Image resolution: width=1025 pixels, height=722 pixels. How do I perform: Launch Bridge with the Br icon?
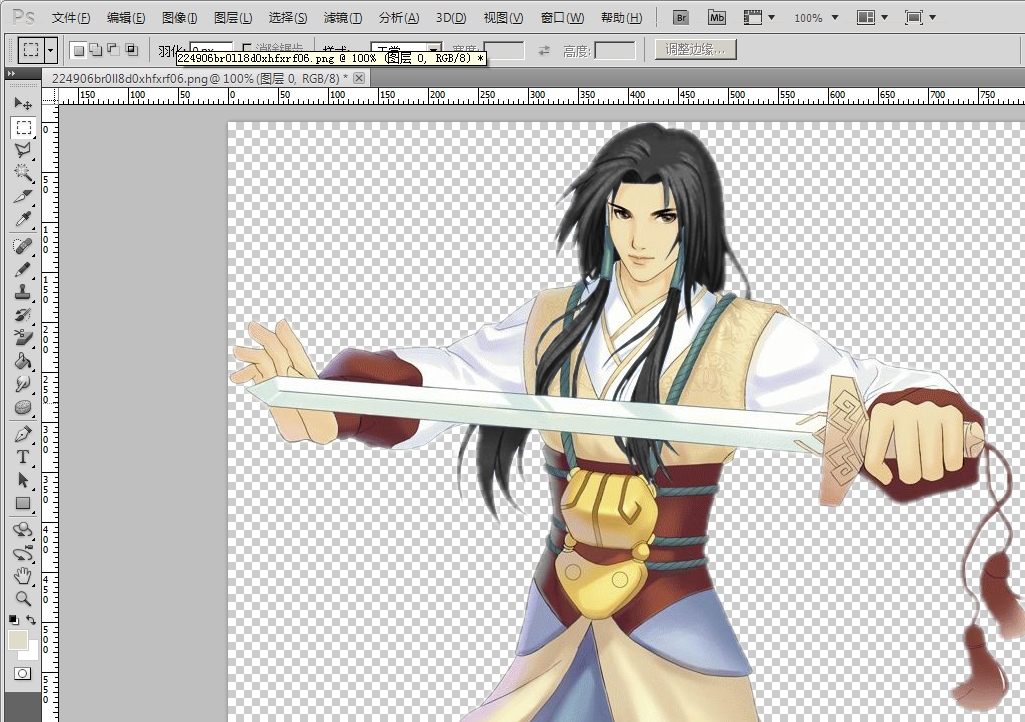(x=681, y=18)
